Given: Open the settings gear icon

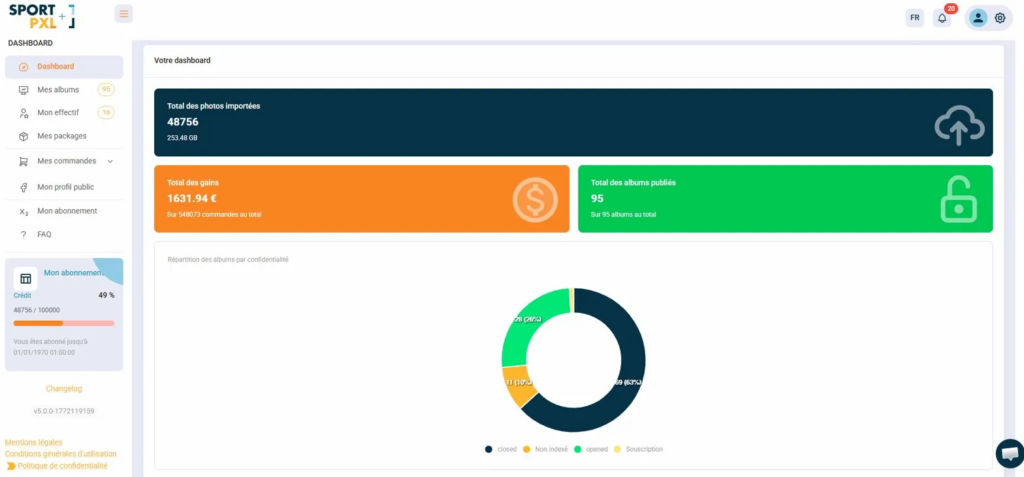Looking at the screenshot, I should [999, 18].
